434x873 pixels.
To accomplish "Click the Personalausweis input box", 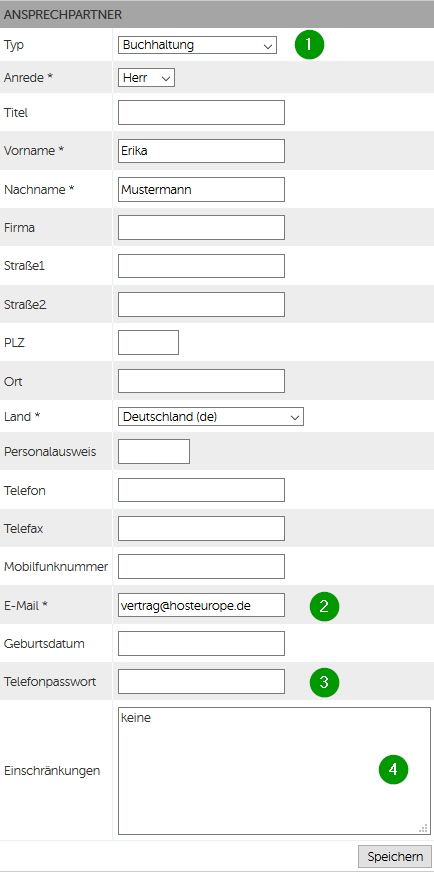I will (154, 452).
